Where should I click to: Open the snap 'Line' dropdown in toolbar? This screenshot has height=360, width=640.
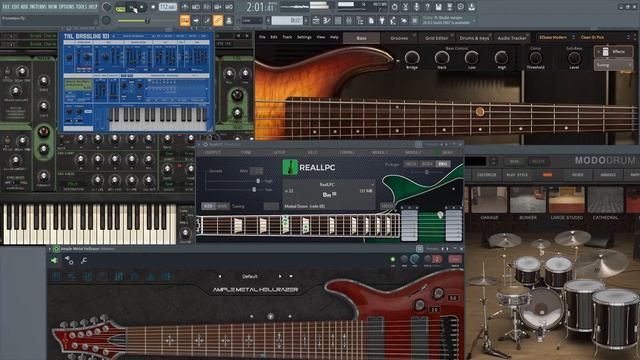[x=252, y=20]
